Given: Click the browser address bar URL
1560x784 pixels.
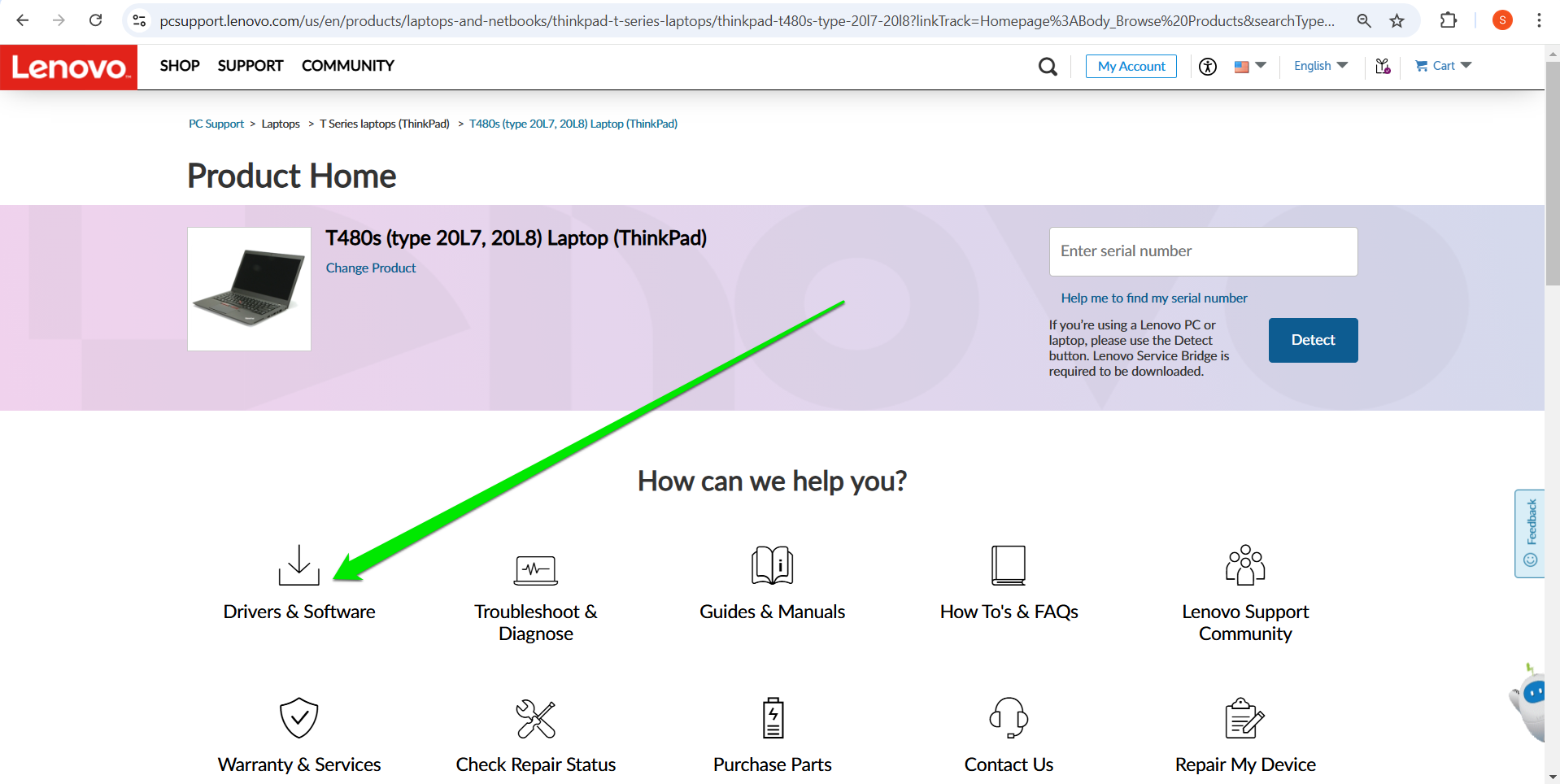Looking at the screenshot, I should 747,20.
